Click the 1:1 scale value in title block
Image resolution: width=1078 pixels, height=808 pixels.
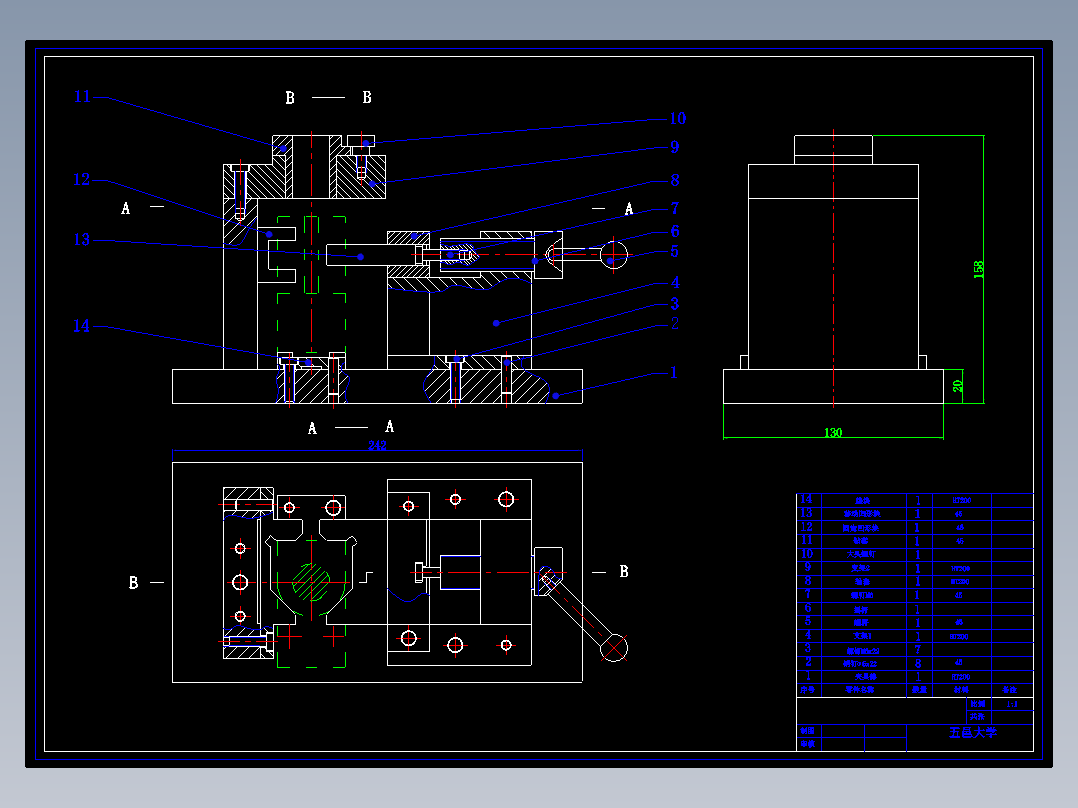1012,704
